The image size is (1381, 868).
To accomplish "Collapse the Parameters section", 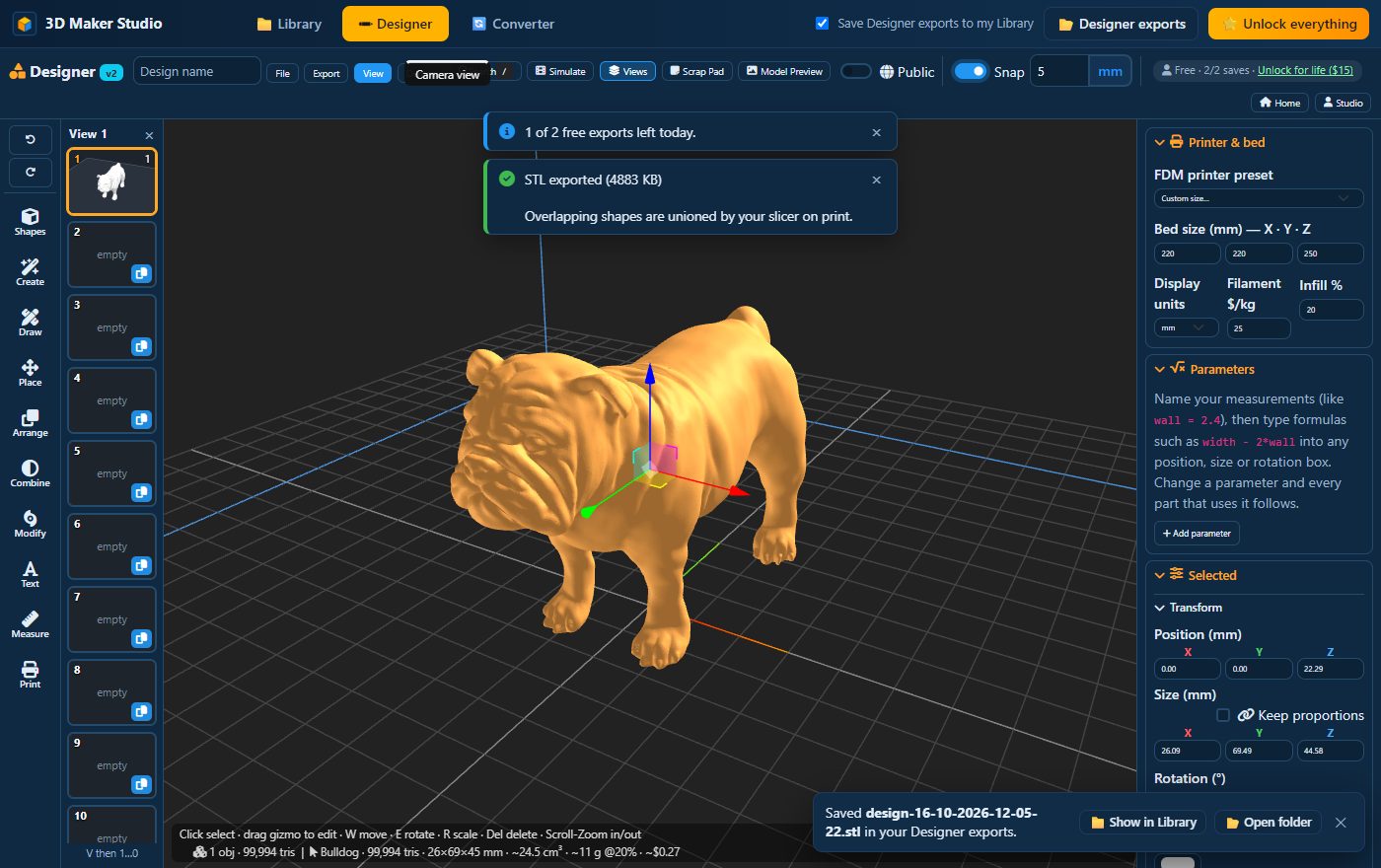I will pyautogui.click(x=1160, y=369).
